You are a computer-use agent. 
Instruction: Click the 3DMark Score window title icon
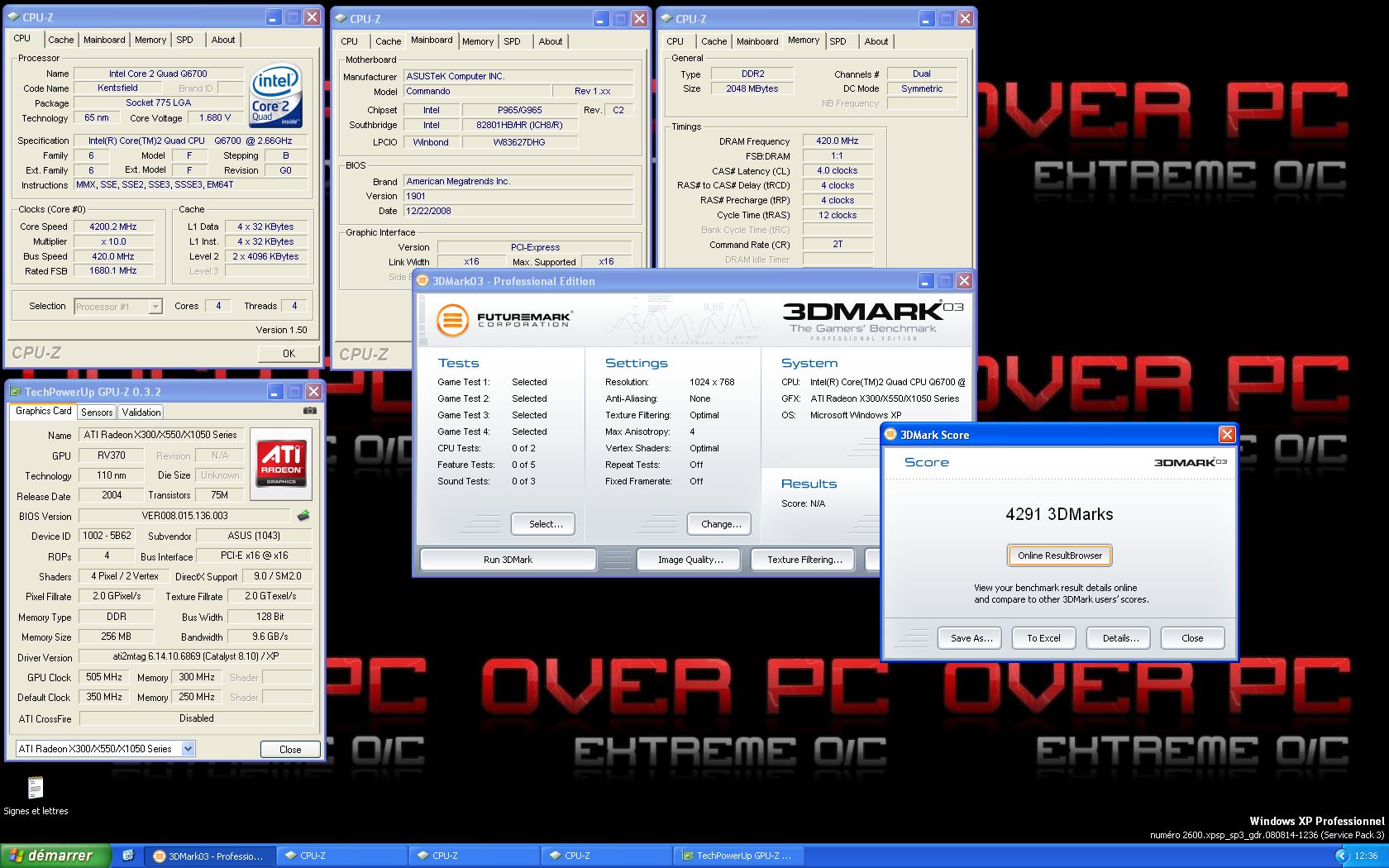click(x=891, y=435)
